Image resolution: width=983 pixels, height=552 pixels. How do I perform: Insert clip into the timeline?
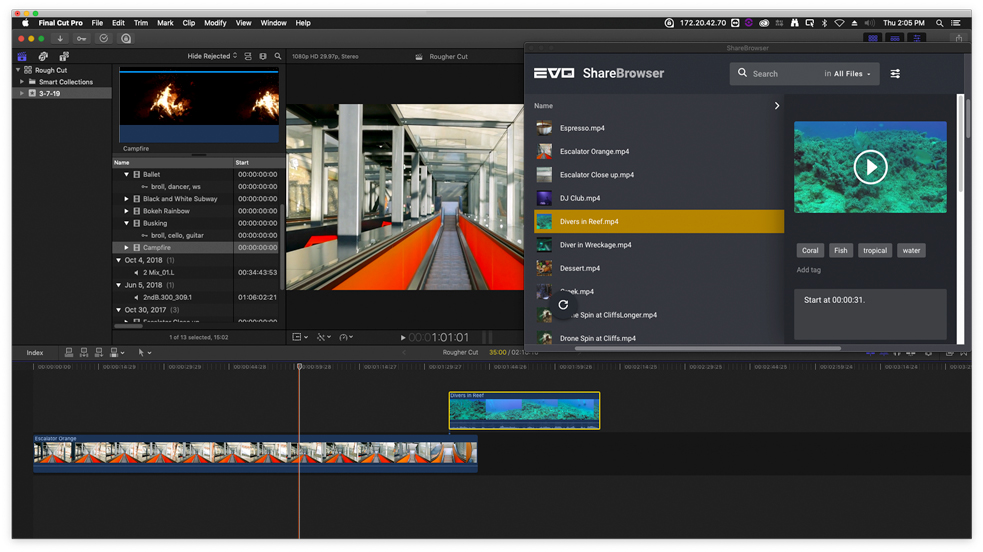[83, 353]
